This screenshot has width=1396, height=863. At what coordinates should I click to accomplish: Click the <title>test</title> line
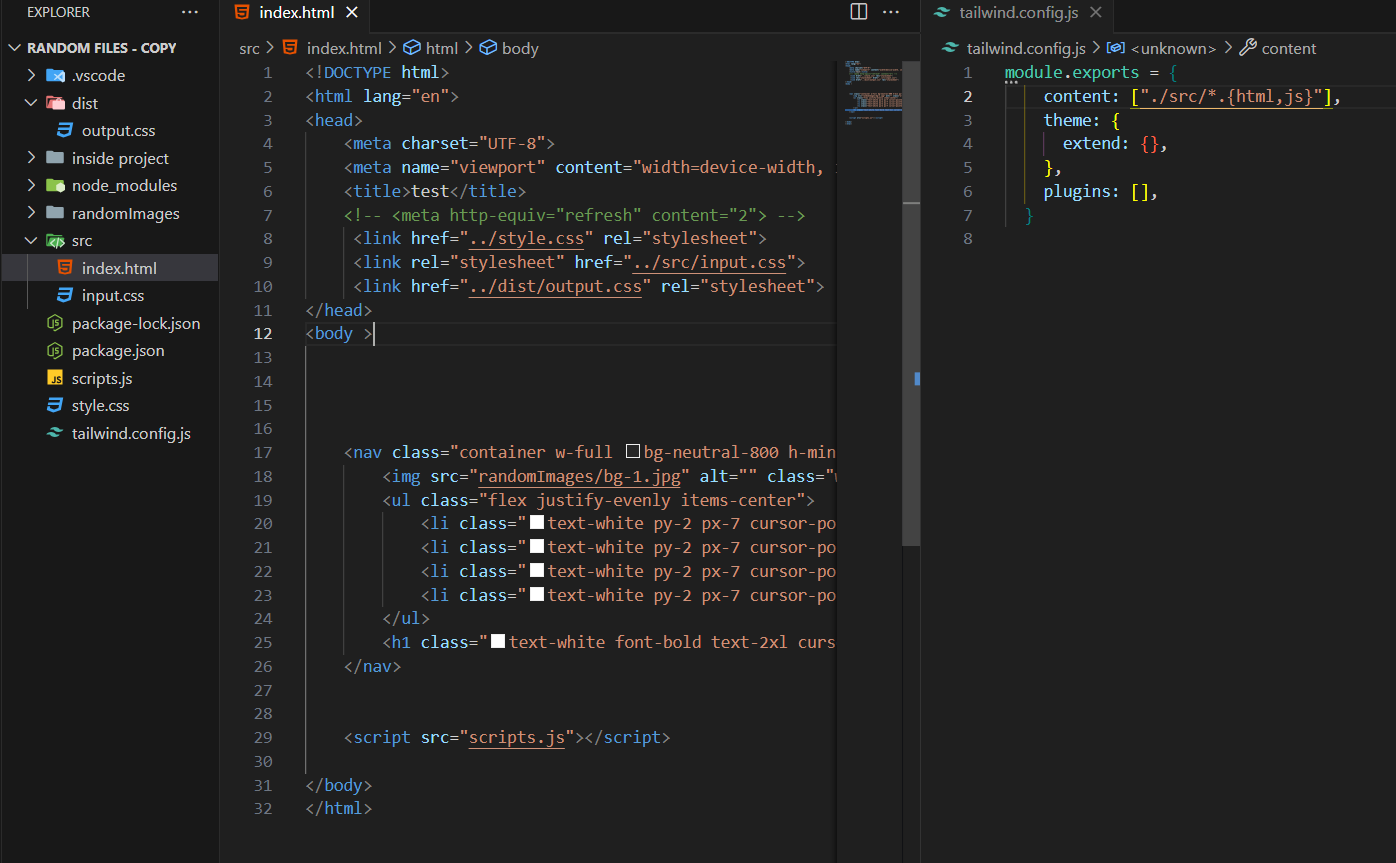tap(435, 191)
